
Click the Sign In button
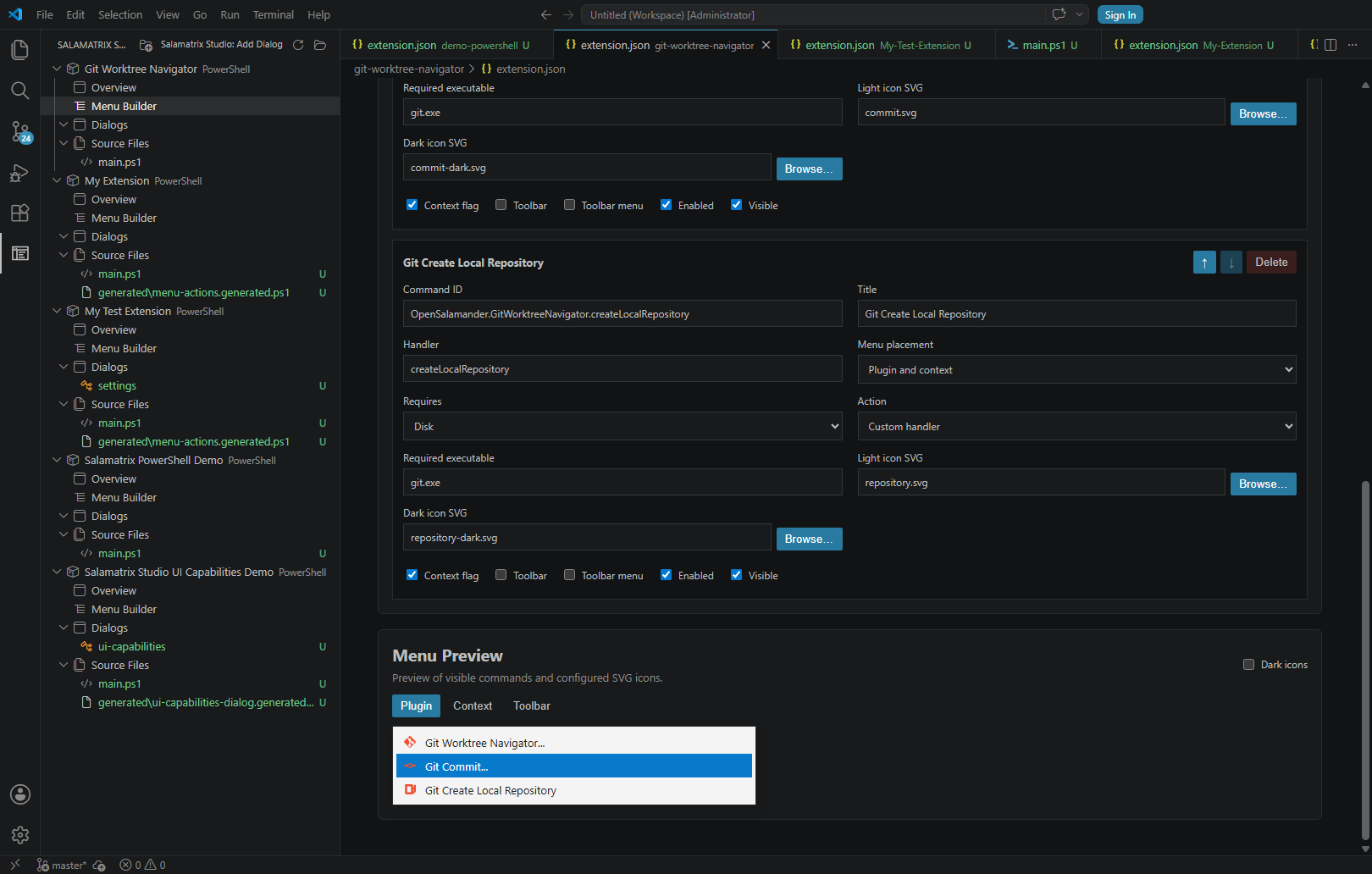click(1120, 14)
